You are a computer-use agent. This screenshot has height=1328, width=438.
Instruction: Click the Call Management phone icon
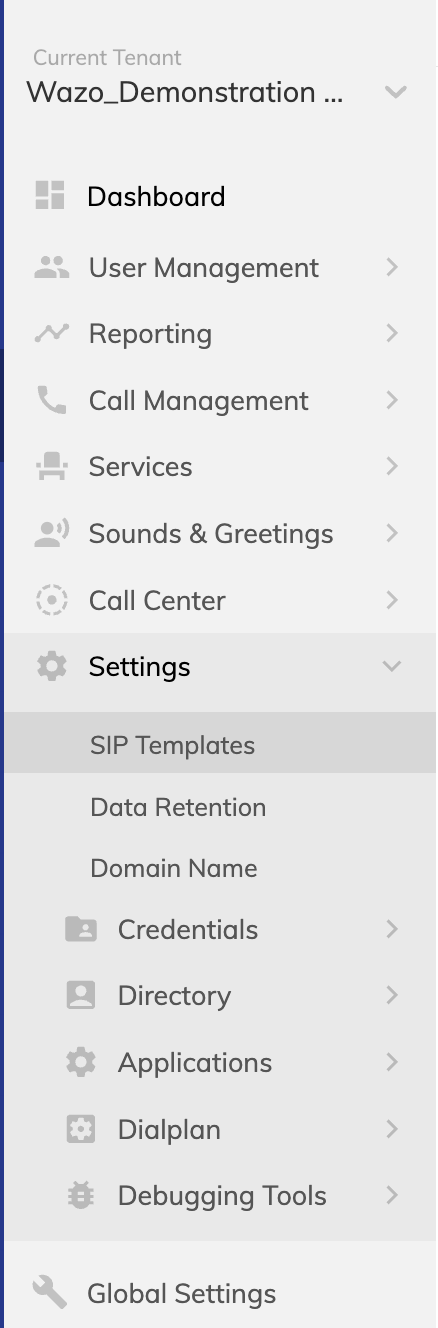point(51,400)
